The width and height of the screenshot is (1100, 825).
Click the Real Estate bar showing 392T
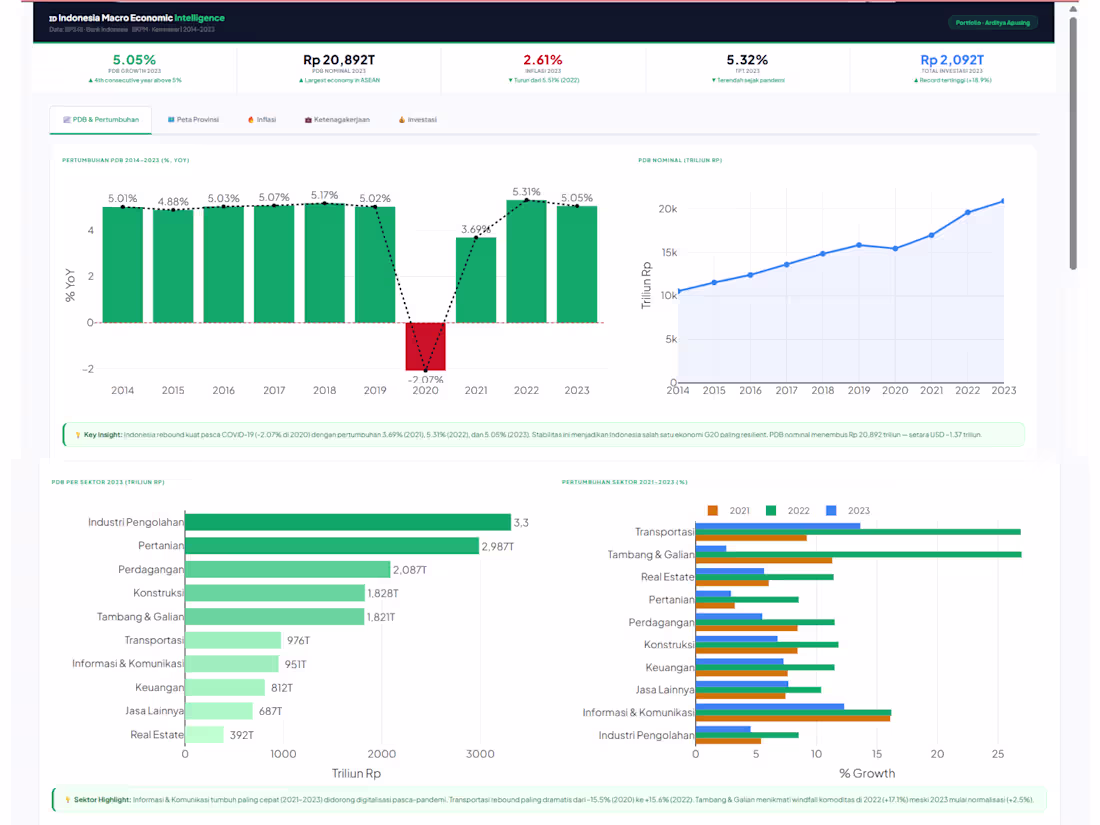[x=204, y=735]
